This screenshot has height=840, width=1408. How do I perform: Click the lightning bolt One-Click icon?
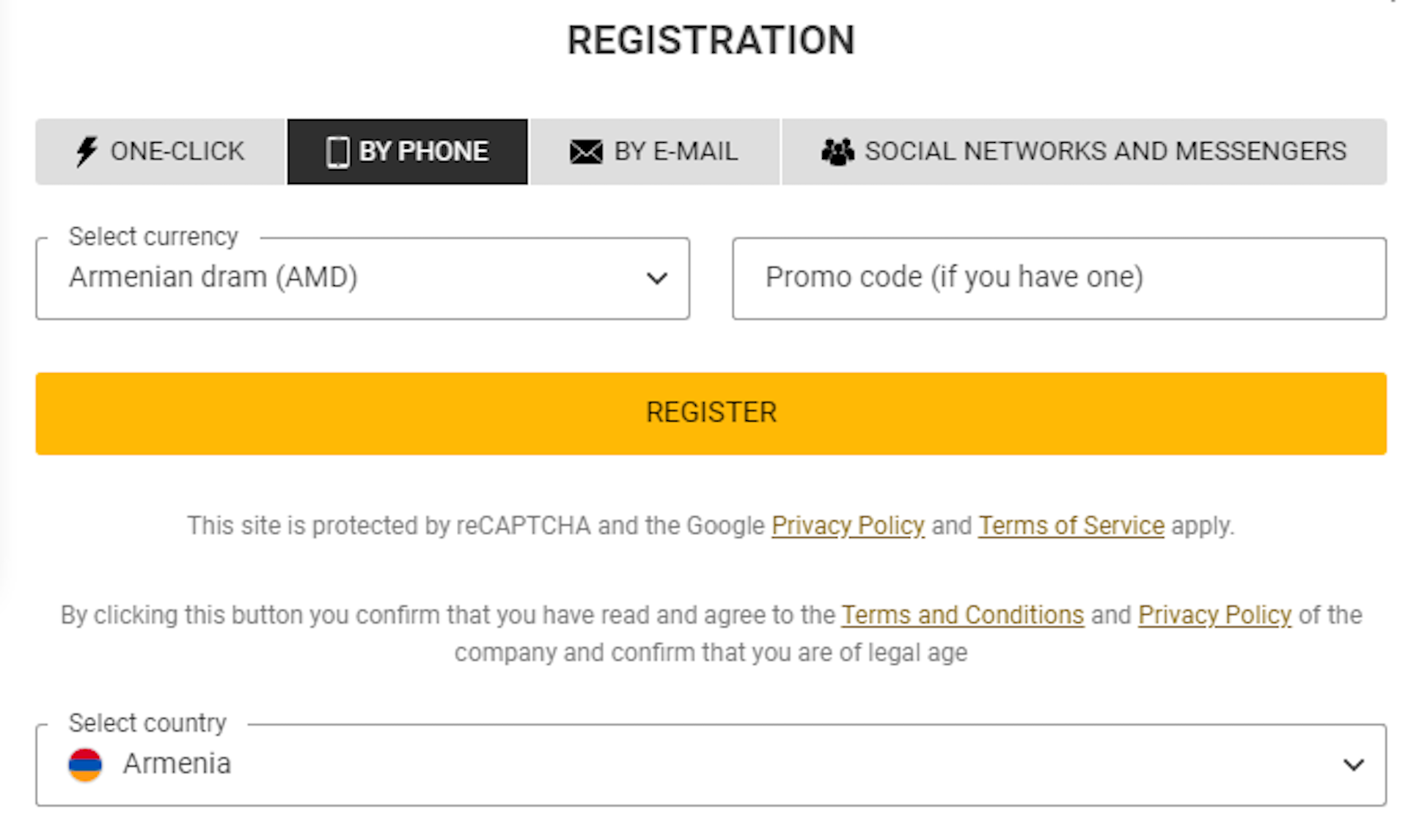coord(87,152)
